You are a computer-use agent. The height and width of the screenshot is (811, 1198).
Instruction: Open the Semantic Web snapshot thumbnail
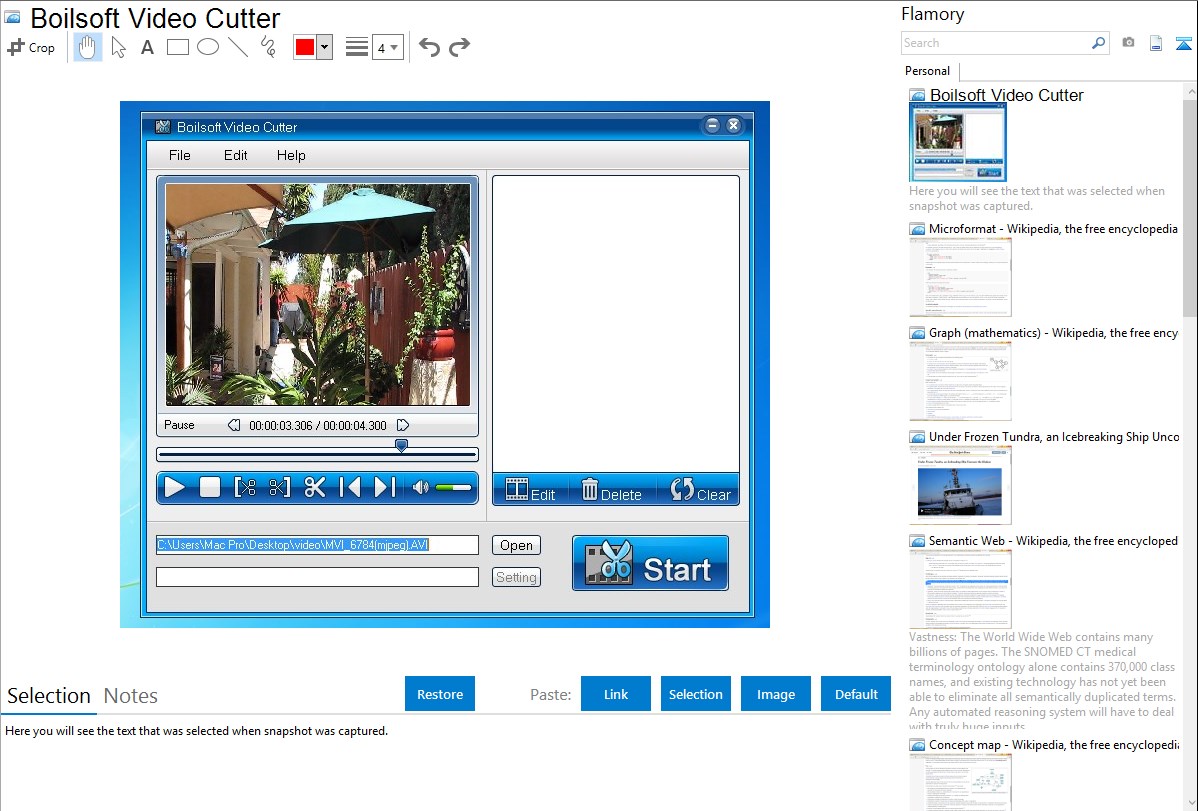pos(960,589)
